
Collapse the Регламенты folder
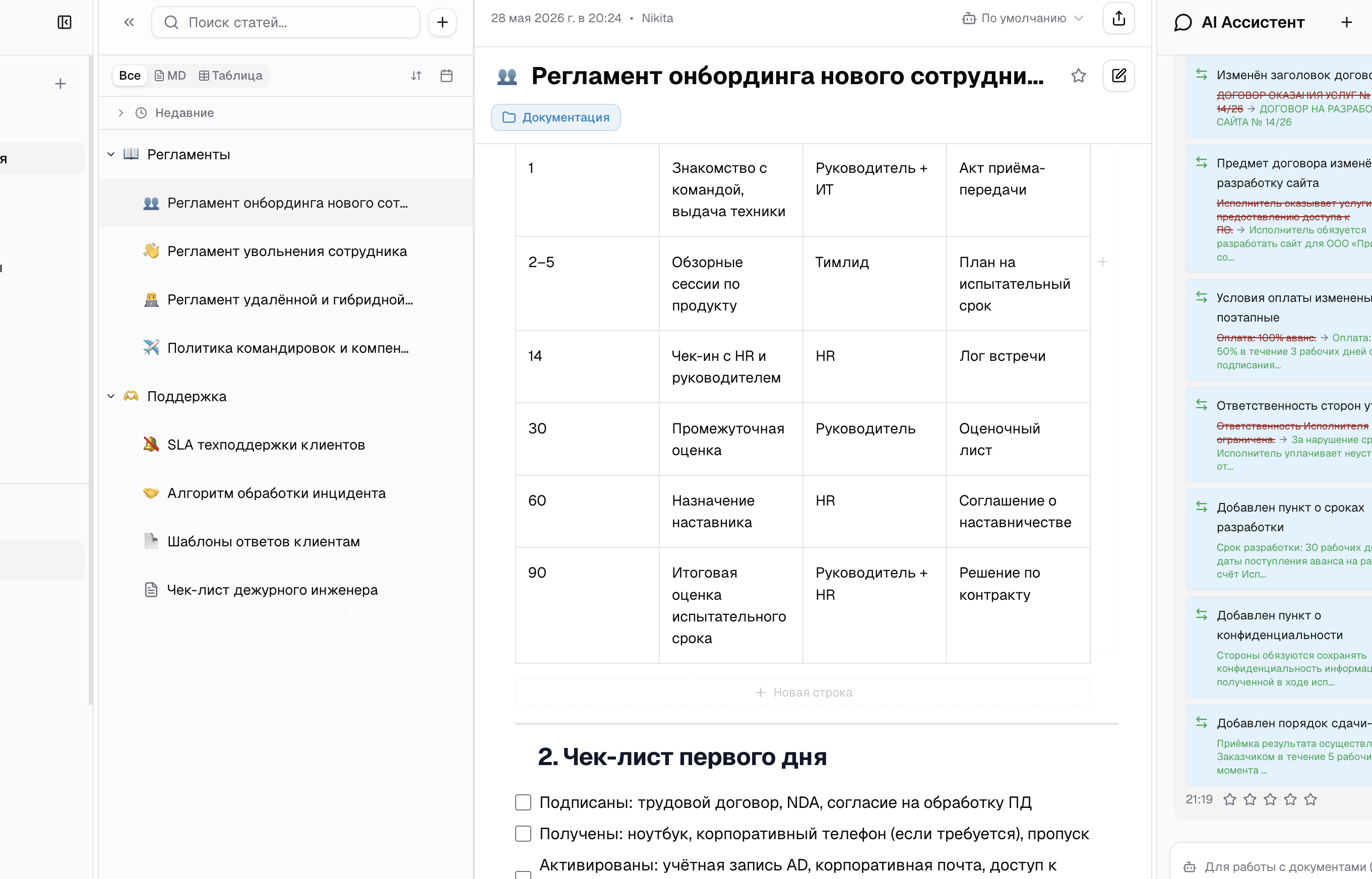pos(111,154)
